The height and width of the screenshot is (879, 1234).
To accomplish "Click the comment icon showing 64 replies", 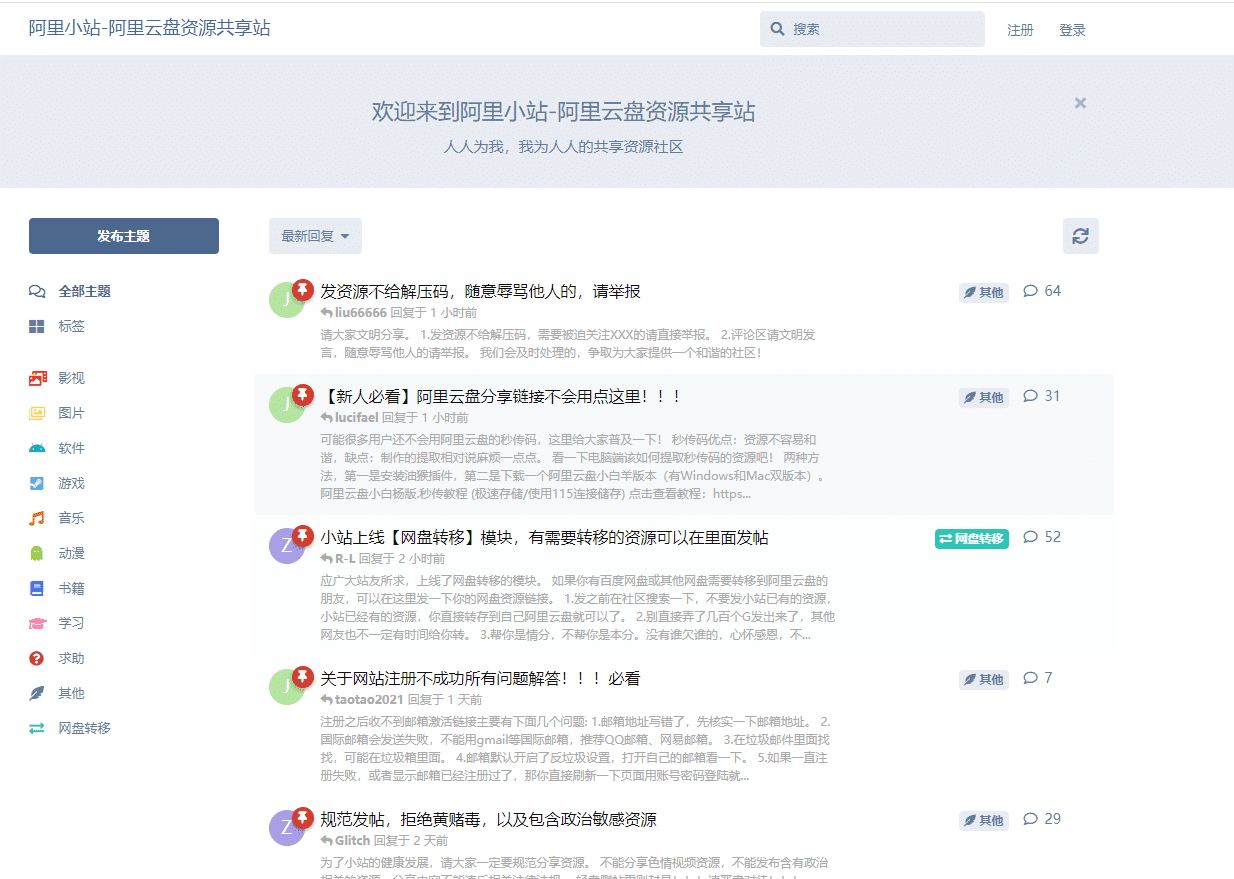I will click(x=1031, y=291).
